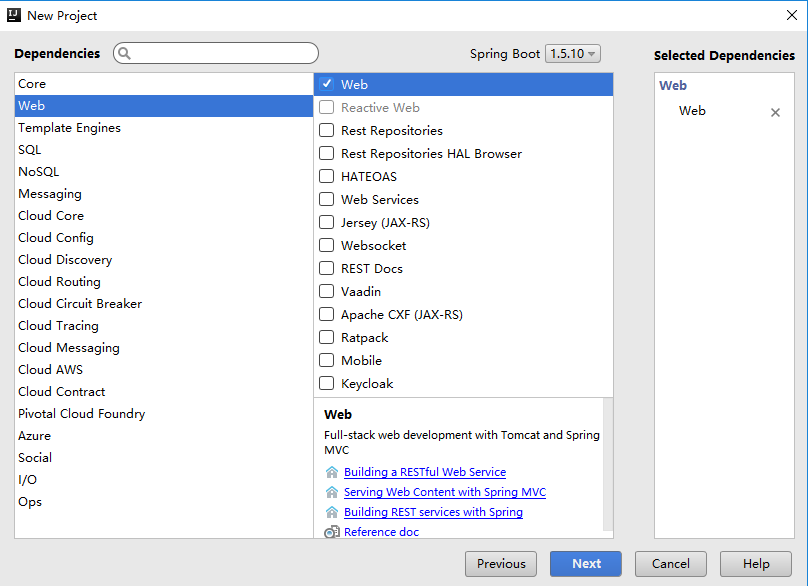Check the Keycloak dependency option

click(x=326, y=384)
